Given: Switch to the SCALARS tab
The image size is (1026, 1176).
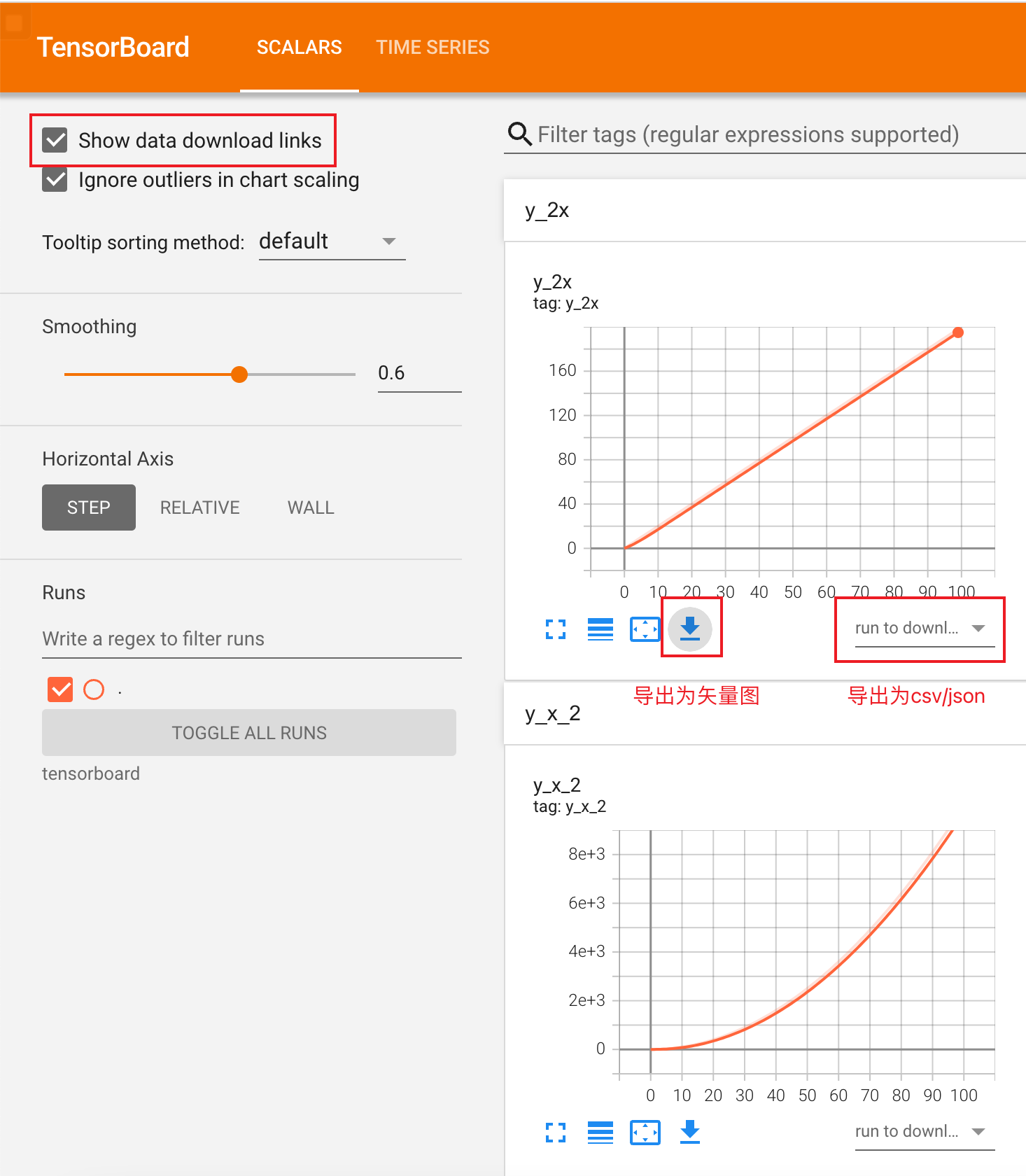Looking at the screenshot, I should (x=300, y=48).
